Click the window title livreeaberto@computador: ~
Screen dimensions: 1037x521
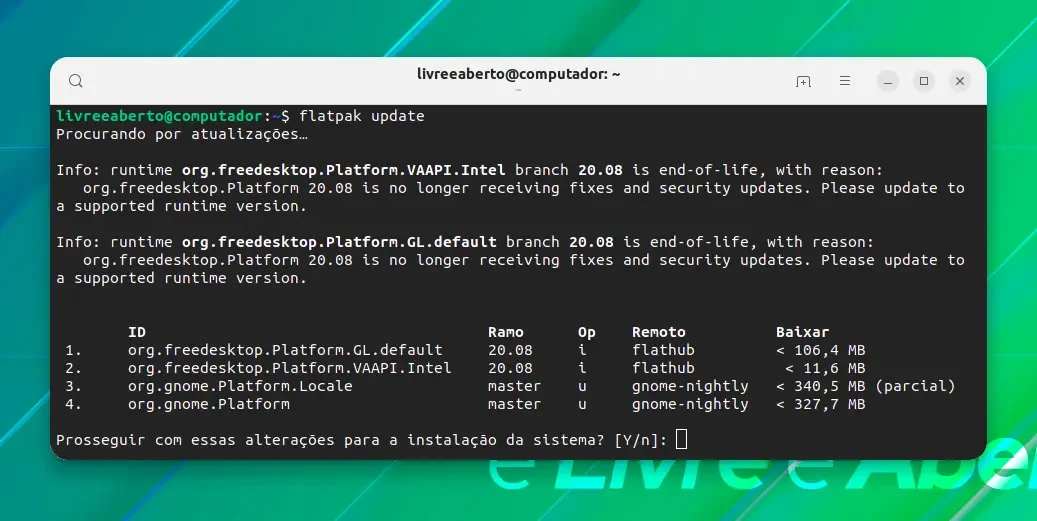click(518, 74)
